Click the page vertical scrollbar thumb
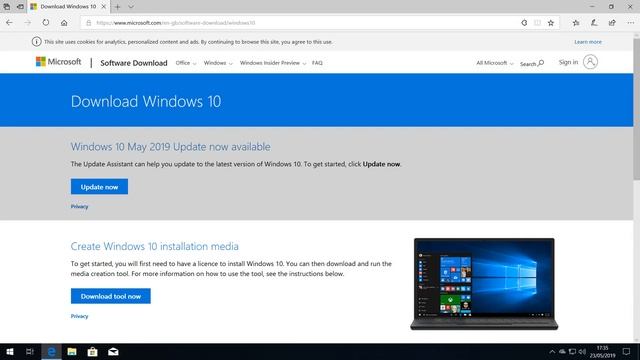 point(636,108)
